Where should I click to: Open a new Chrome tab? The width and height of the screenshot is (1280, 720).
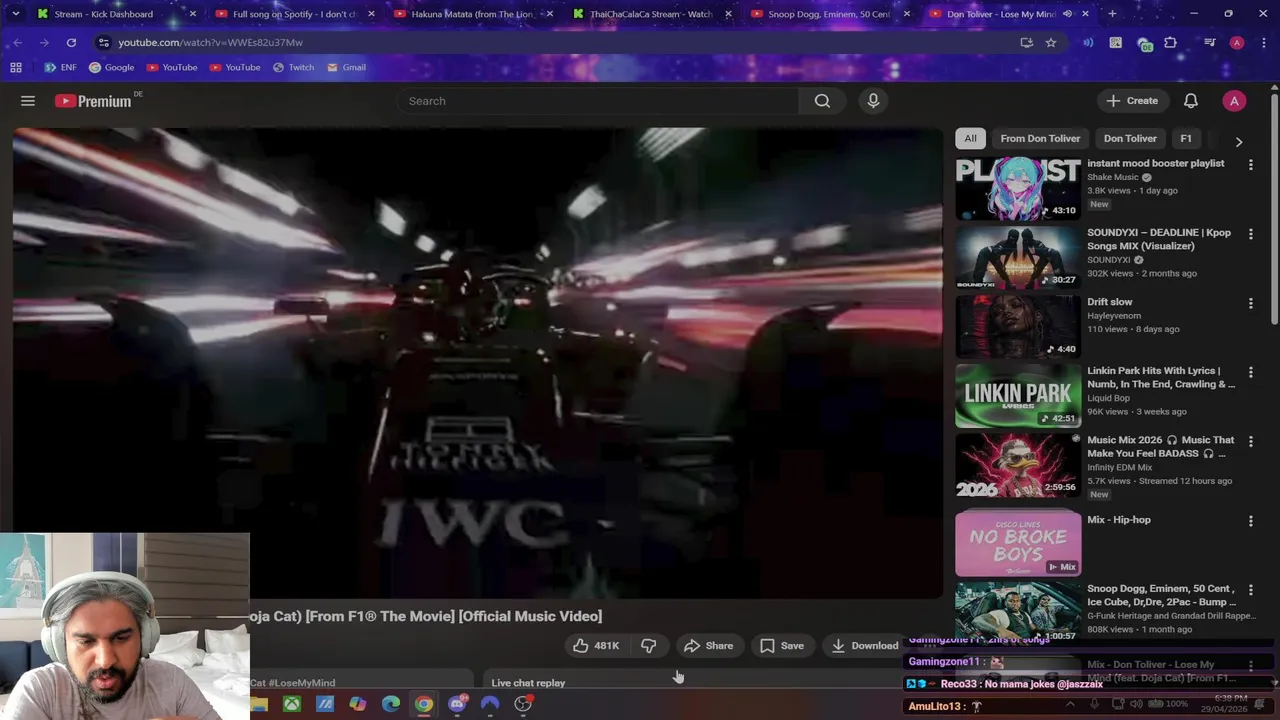point(1112,14)
